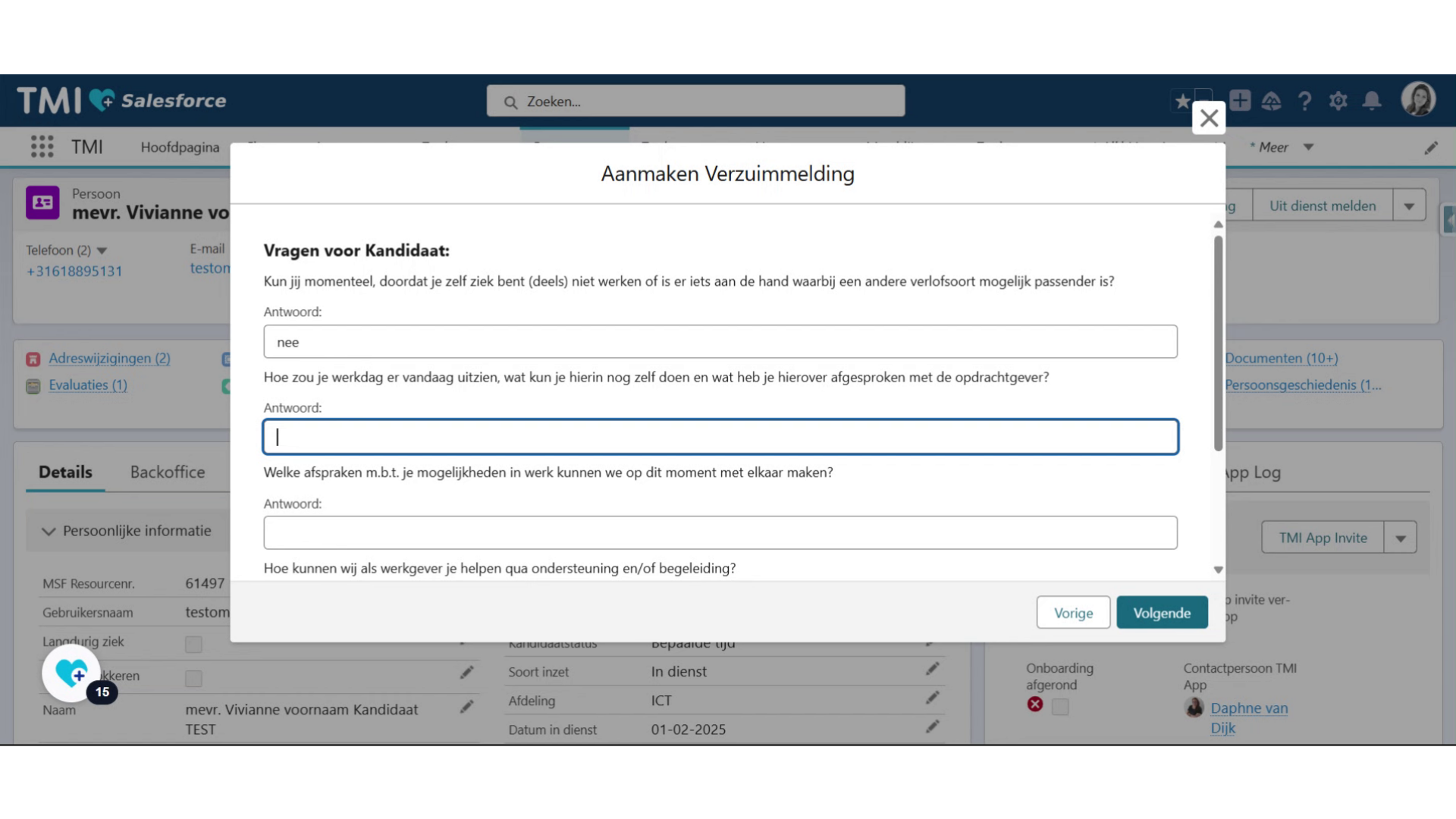Screen dimensions: 1456x819
Task: Click the dialog scroll up arrow
Action: (x=1218, y=224)
